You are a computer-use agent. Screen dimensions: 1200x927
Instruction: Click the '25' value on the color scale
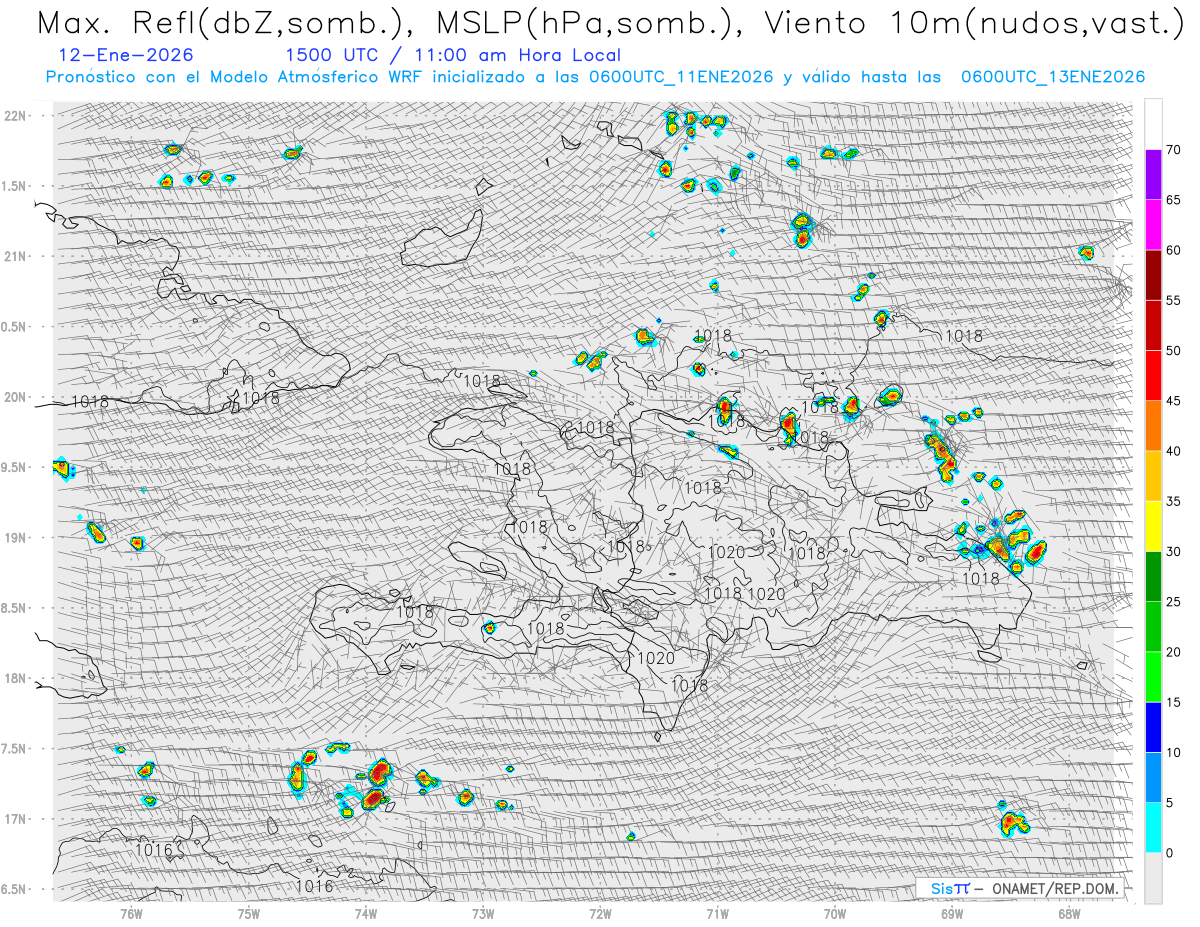pos(1173,602)
